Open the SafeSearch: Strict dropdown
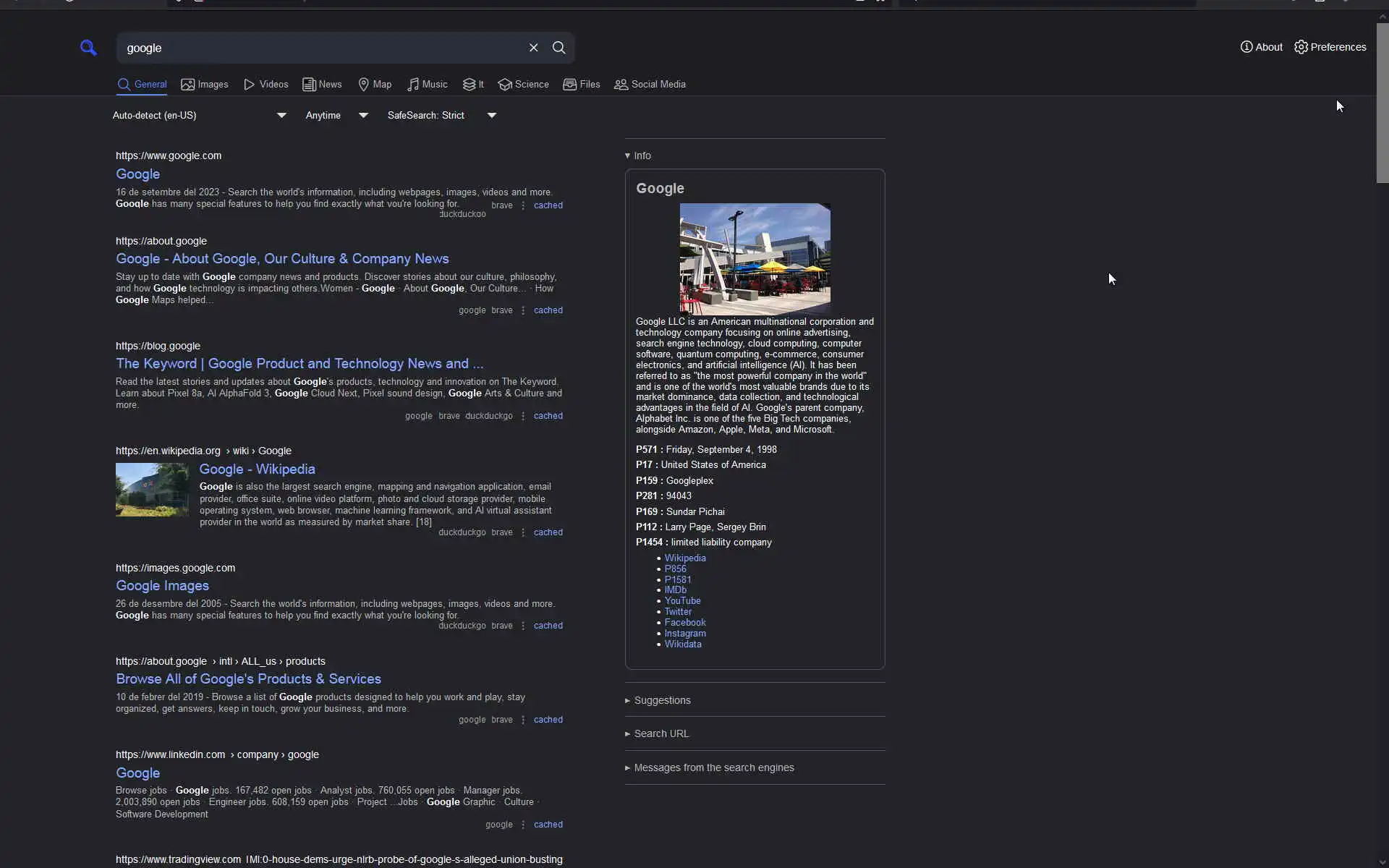1389x868 pixels. coord(441,116)
